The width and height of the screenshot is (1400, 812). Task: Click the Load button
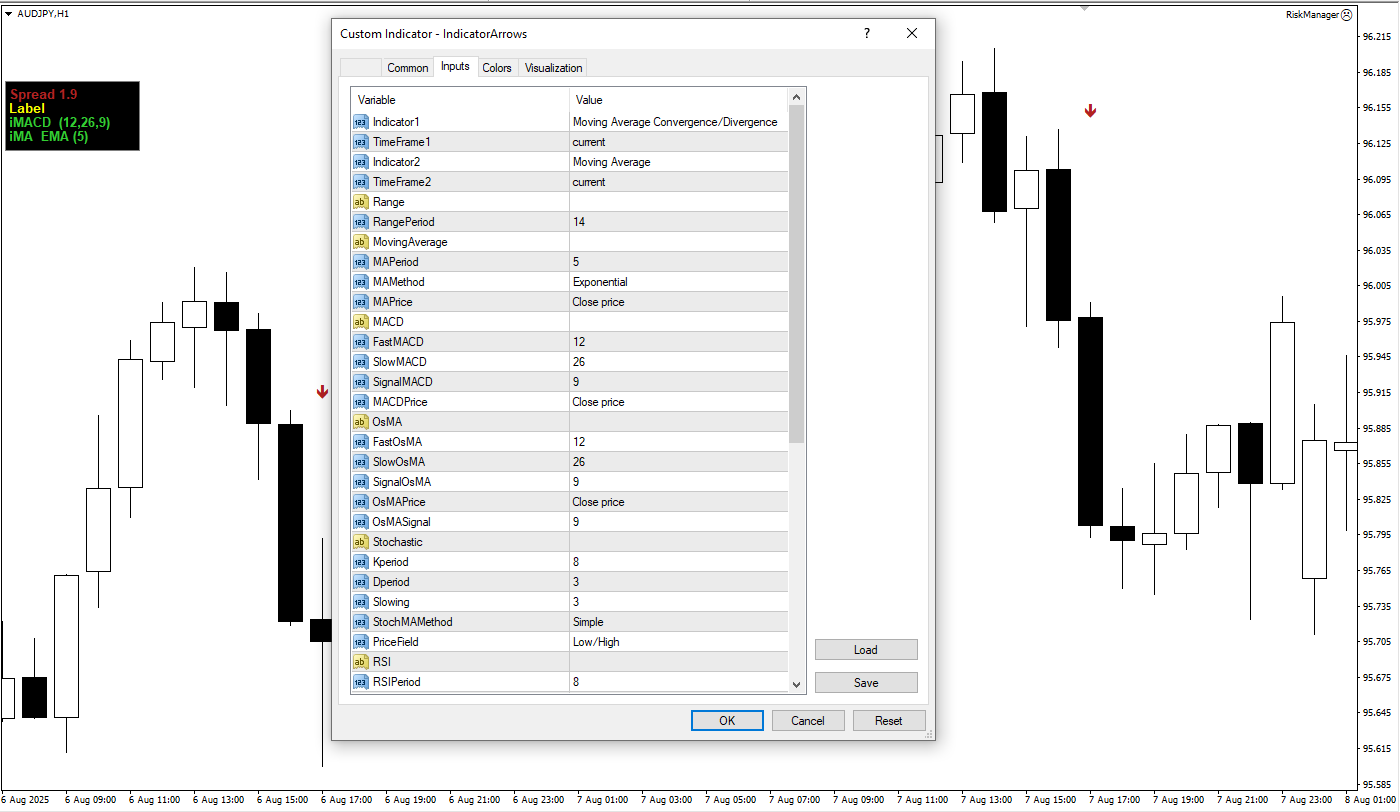(x=866, y=649)
